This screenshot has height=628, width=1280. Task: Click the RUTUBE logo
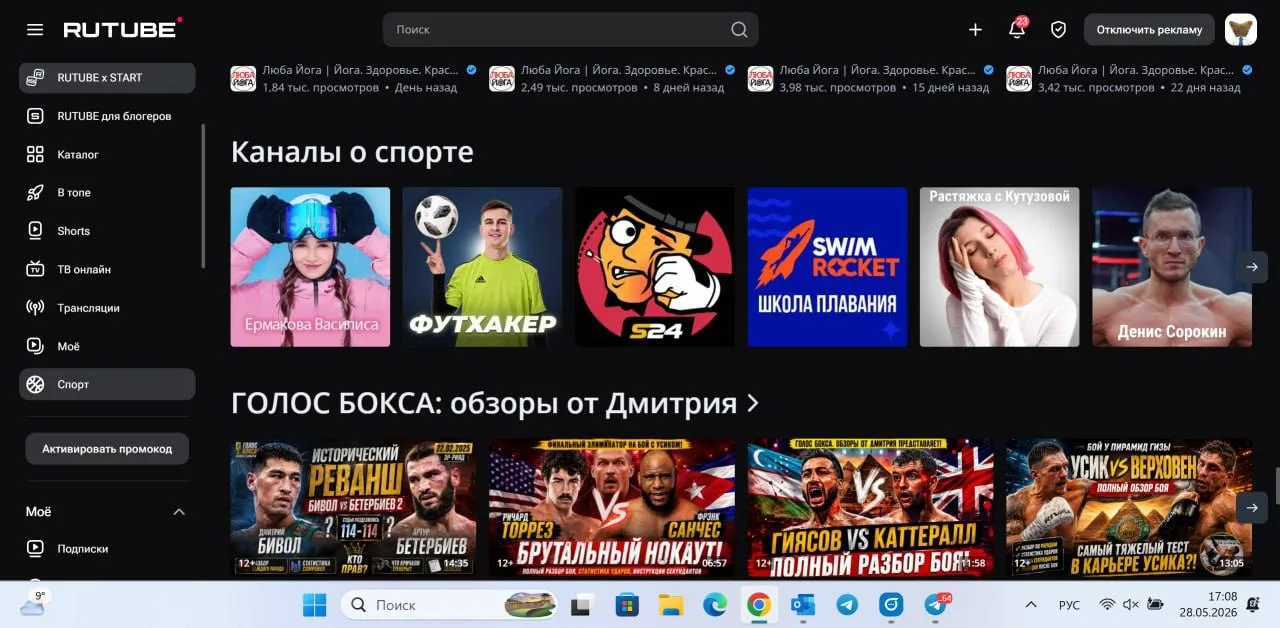(x=123, y=29)
